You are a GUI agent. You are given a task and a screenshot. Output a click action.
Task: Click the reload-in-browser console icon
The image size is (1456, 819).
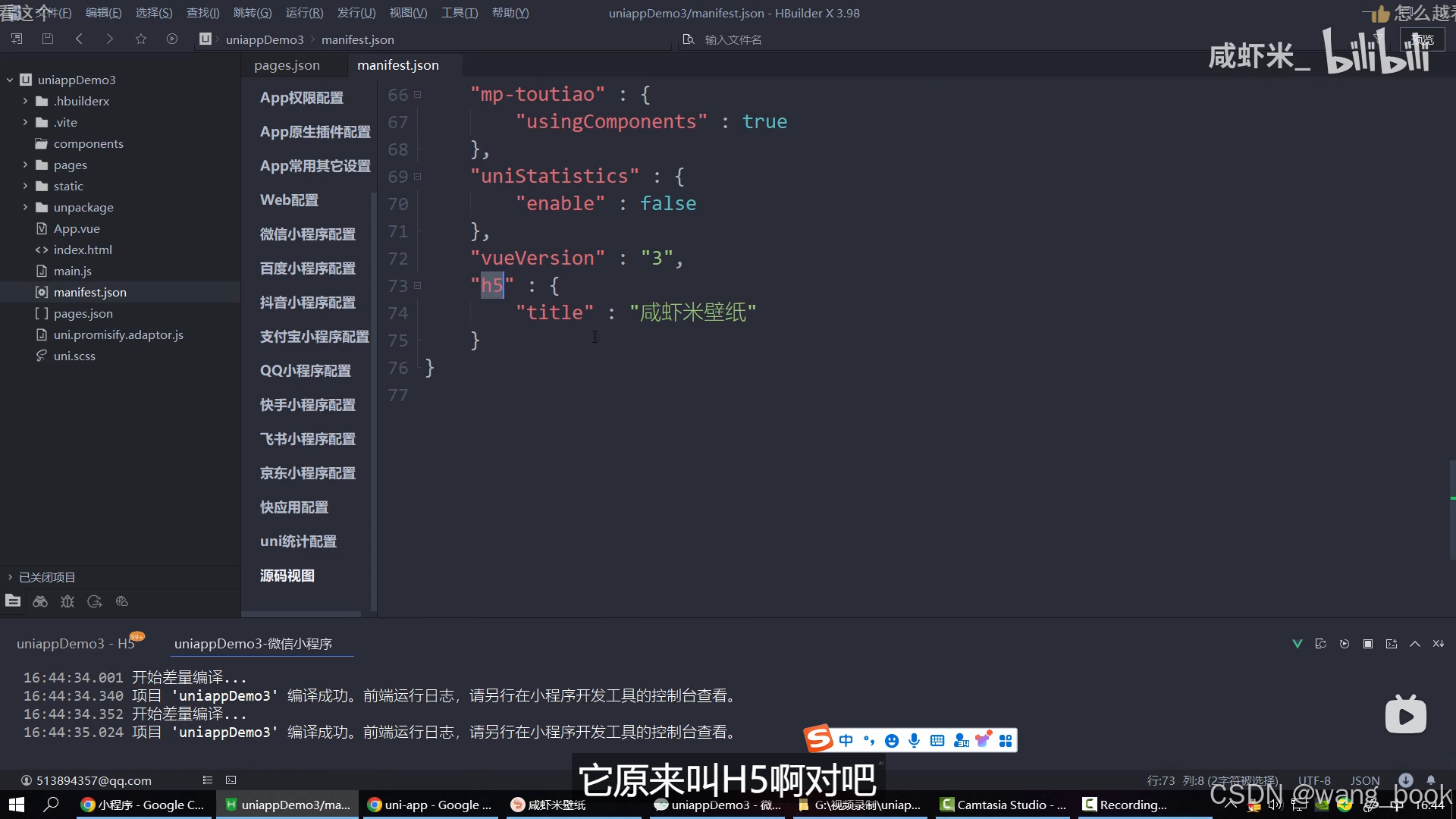1321,644
